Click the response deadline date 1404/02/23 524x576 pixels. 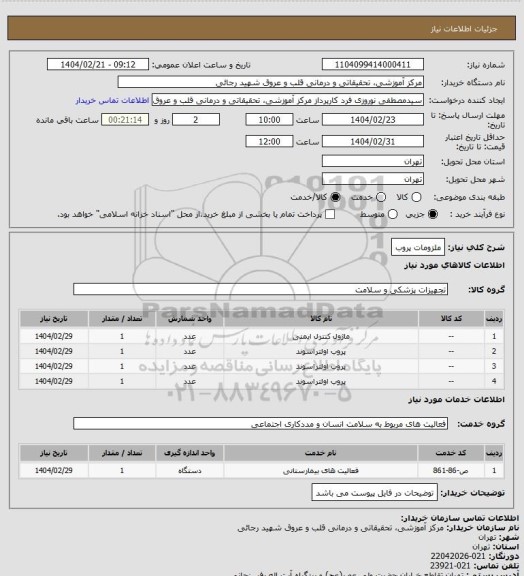[373, 120]
